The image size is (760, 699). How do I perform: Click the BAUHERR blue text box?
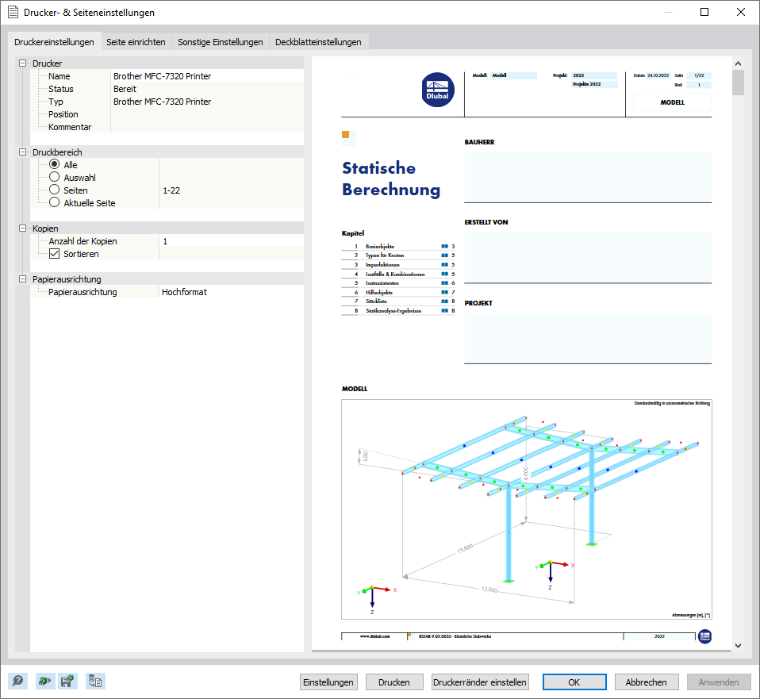coord(588,176)
